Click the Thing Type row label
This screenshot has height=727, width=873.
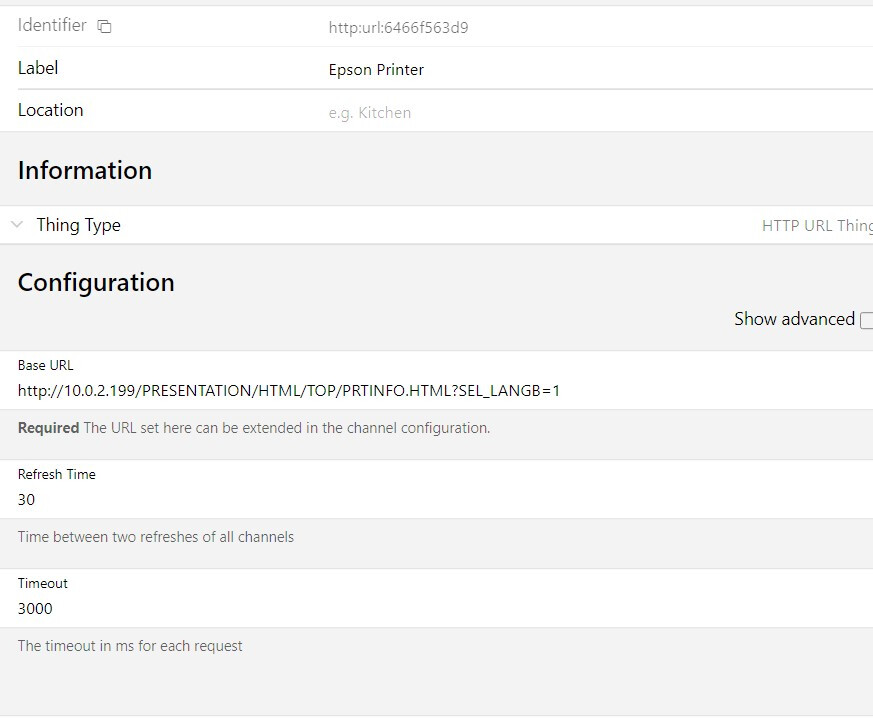click(x=79, y=224)
